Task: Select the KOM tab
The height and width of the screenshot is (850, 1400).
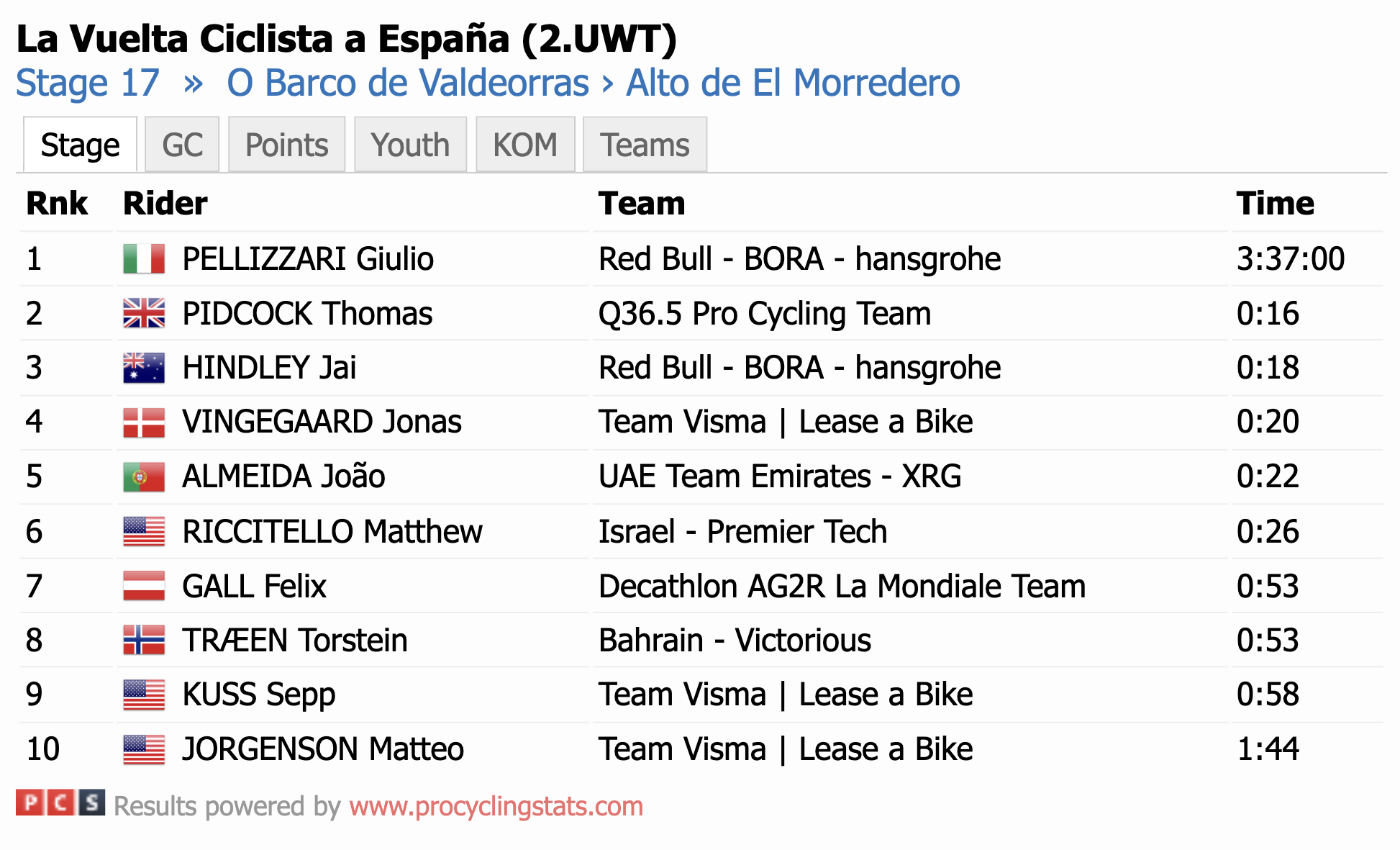Action: coord(525,145)
